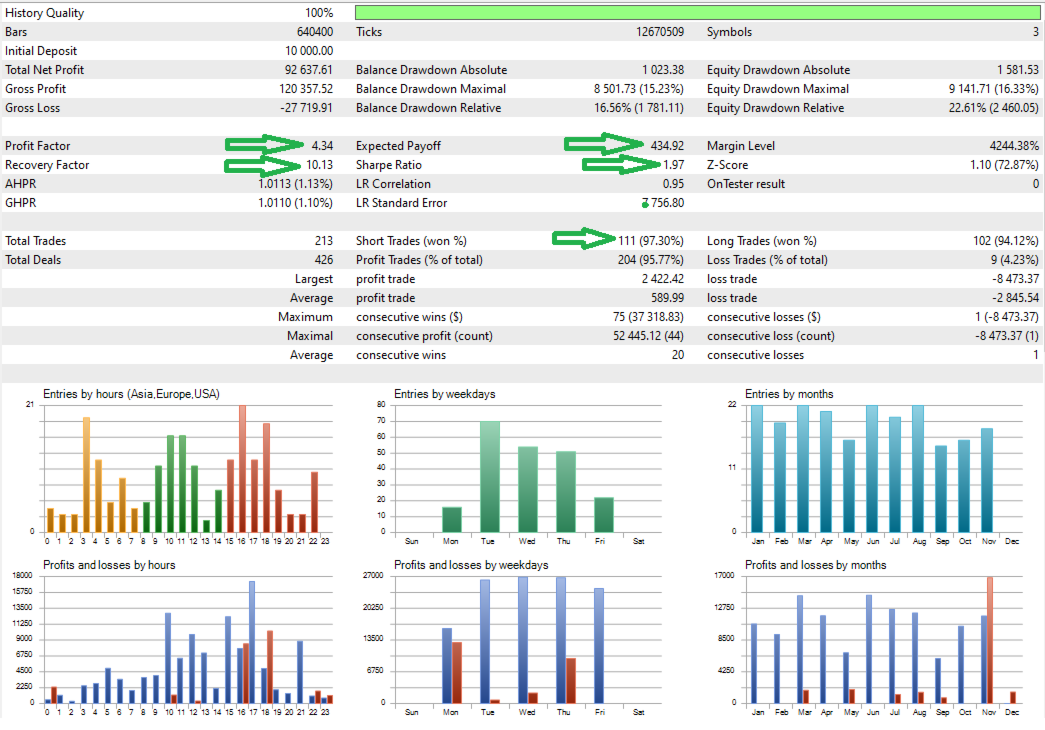
Task: Click the green History Quality progress bar
Action: coord(697,13)
